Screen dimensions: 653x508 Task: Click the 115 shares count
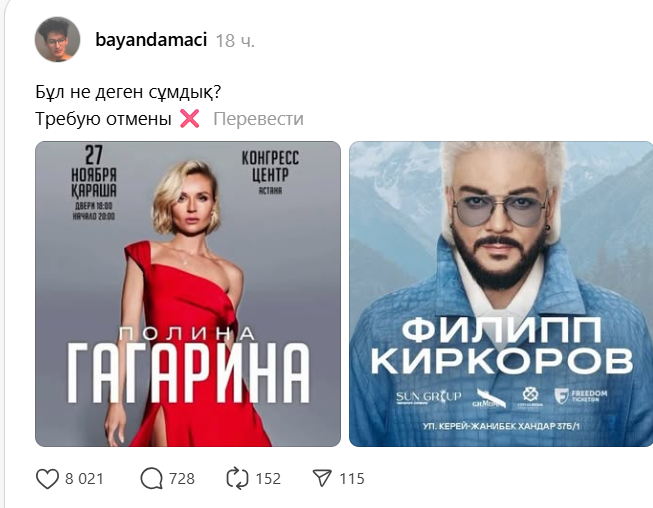tap(352, 479)
